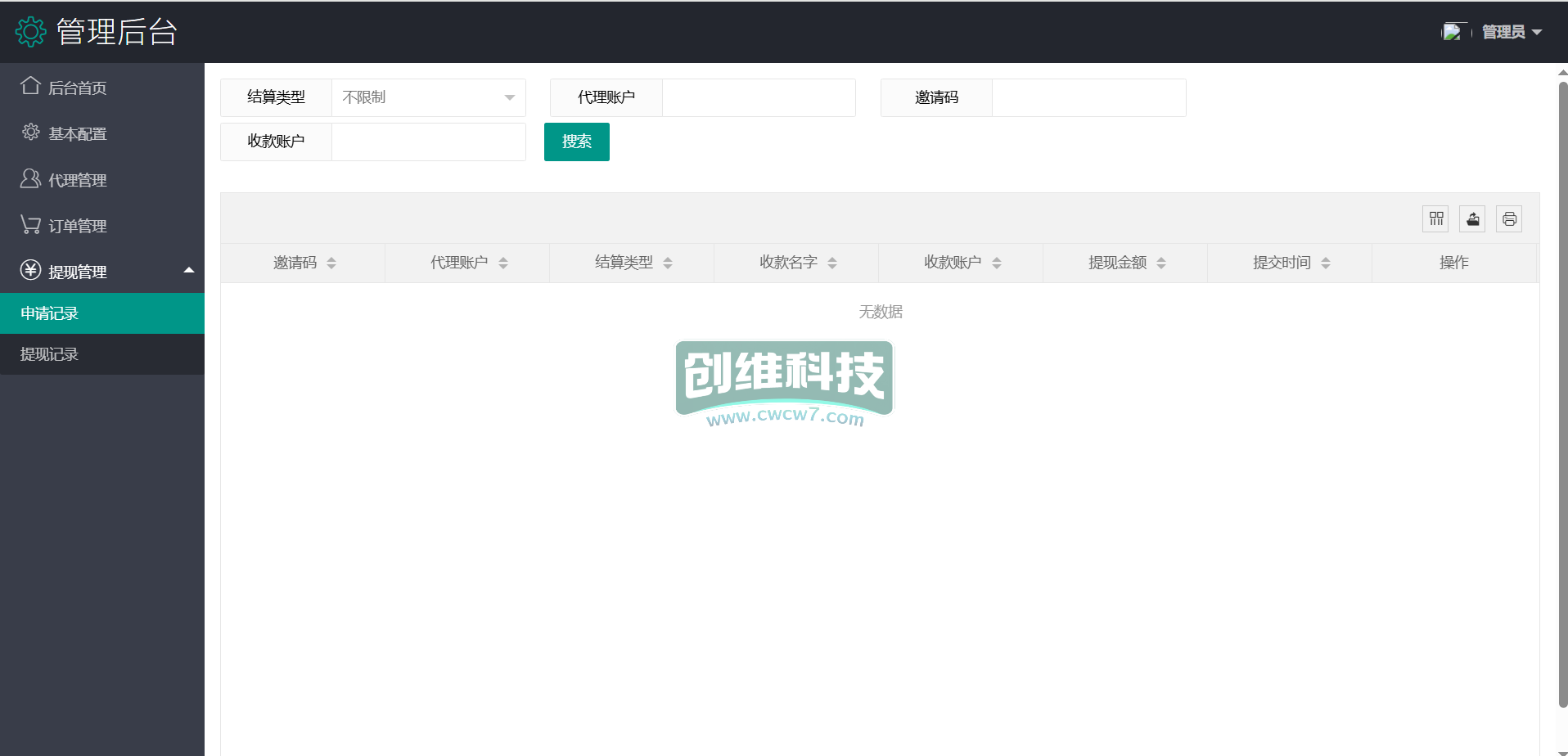
Task: Select 申请记录 submenu item
Action: click(49, 313)
